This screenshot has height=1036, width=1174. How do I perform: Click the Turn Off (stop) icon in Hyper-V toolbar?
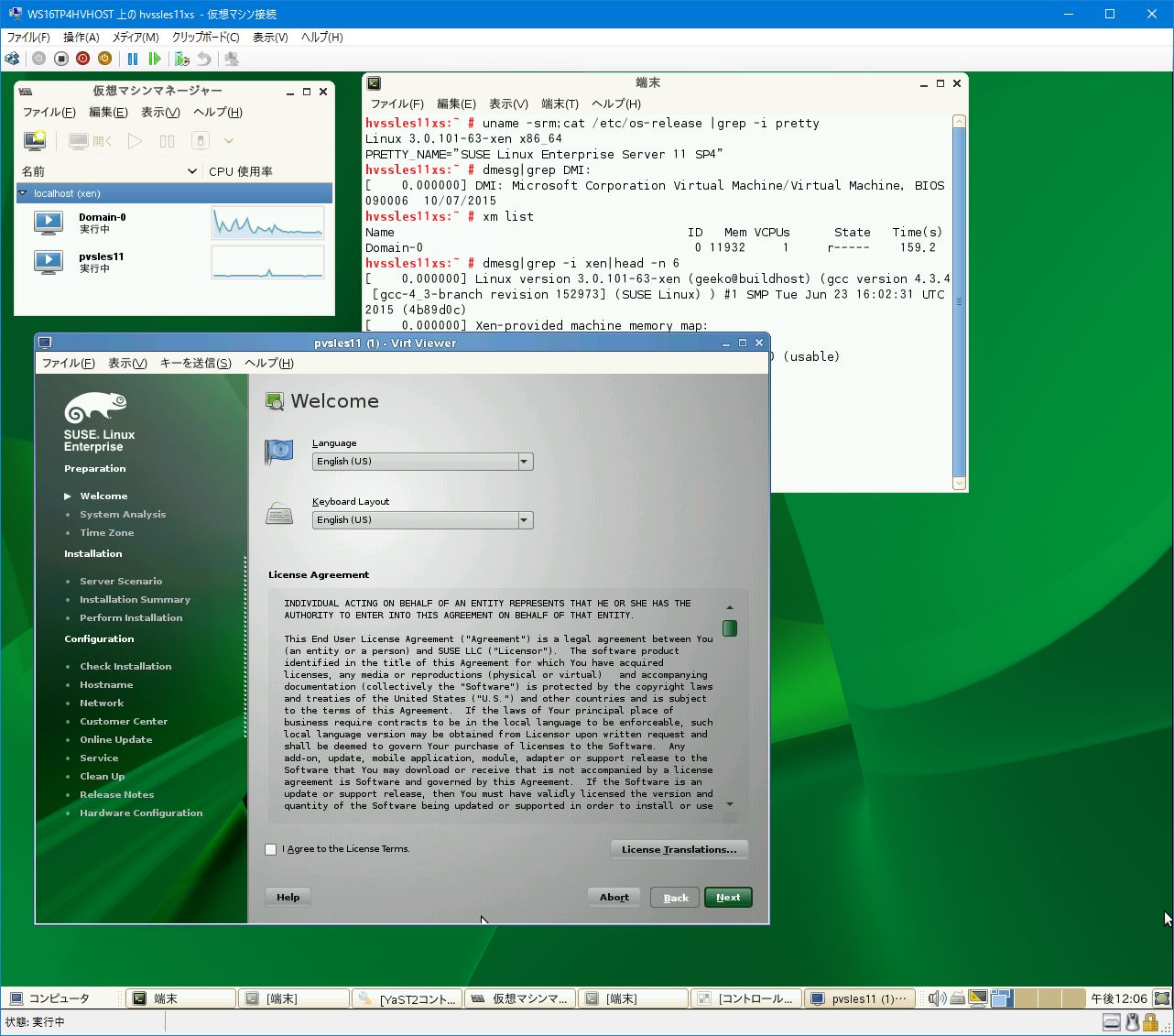(x=61, y=59)
